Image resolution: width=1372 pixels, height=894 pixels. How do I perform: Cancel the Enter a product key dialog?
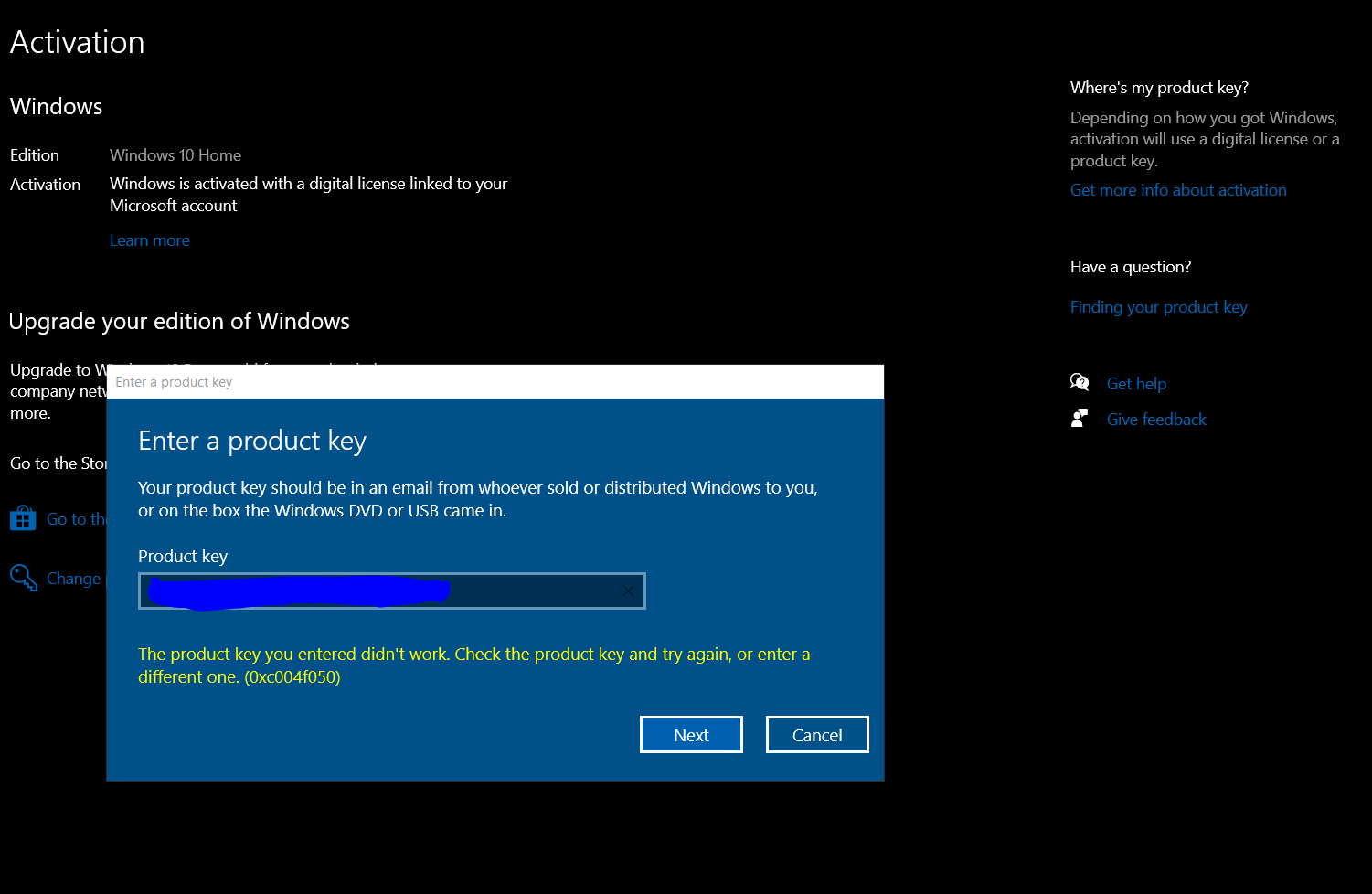click(817, 735)
